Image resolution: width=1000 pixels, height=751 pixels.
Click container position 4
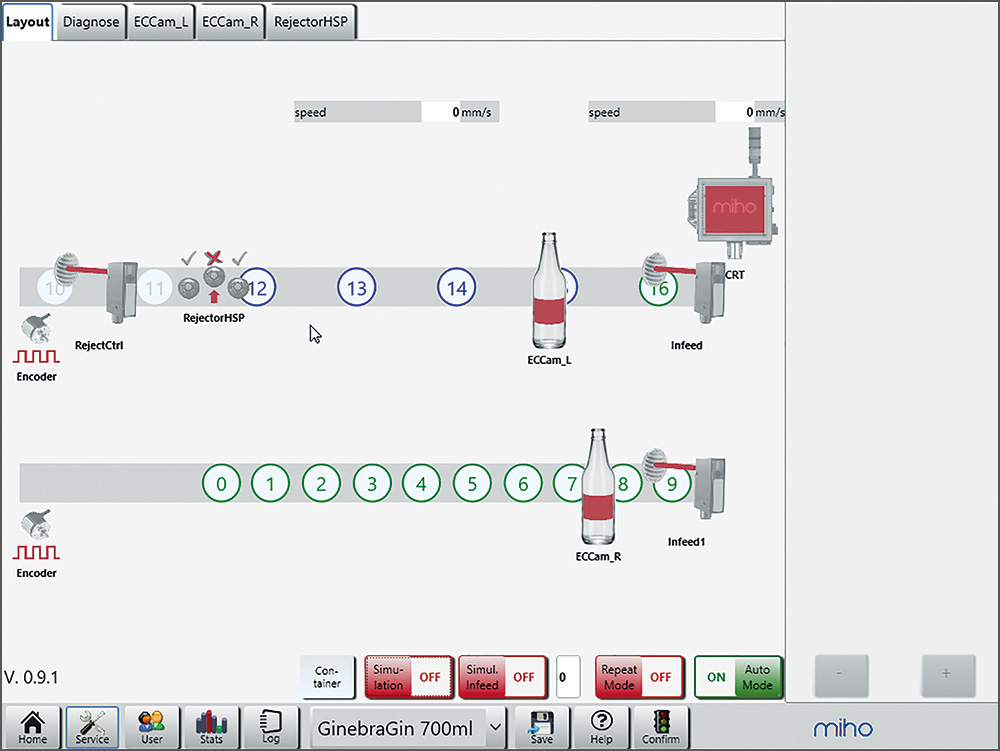pyautogui.click(x=422, y=484)
